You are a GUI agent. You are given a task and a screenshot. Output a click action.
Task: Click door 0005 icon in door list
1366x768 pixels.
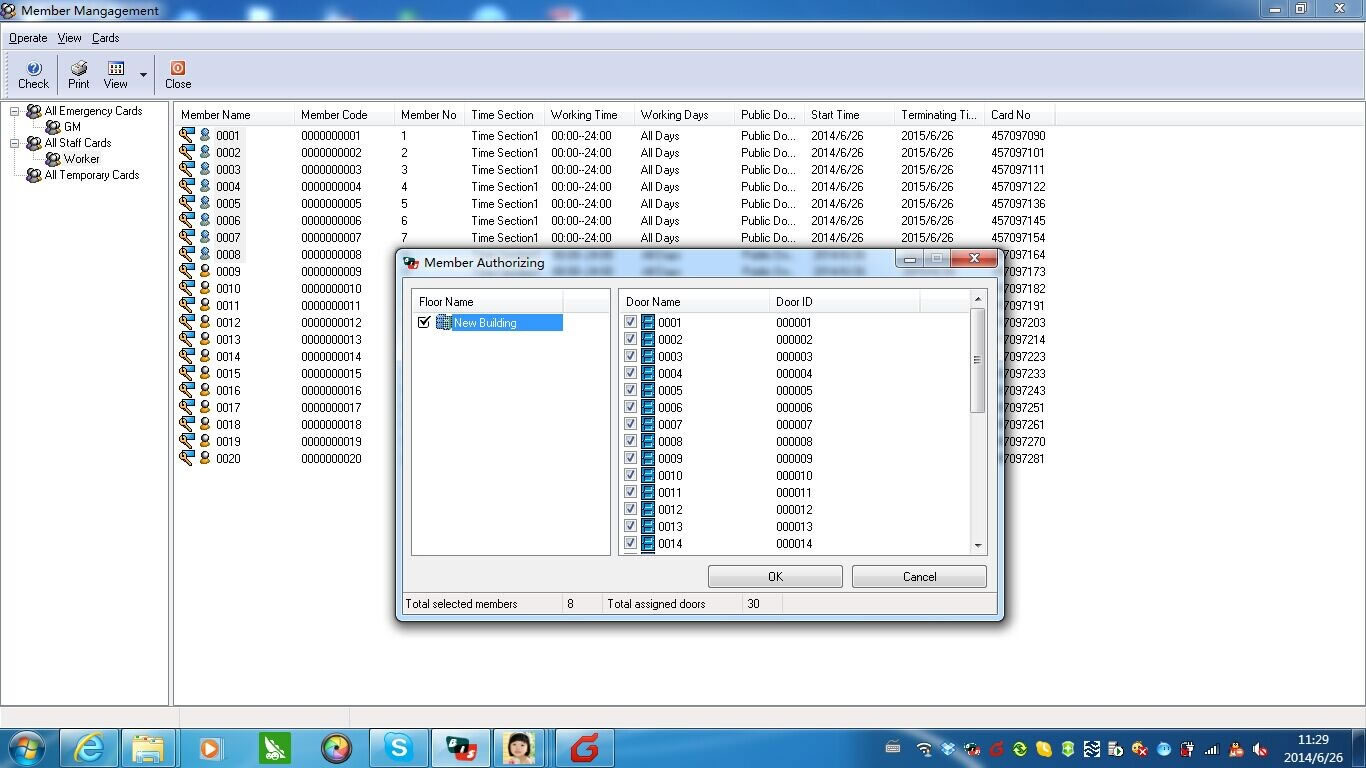pos(648,391)
